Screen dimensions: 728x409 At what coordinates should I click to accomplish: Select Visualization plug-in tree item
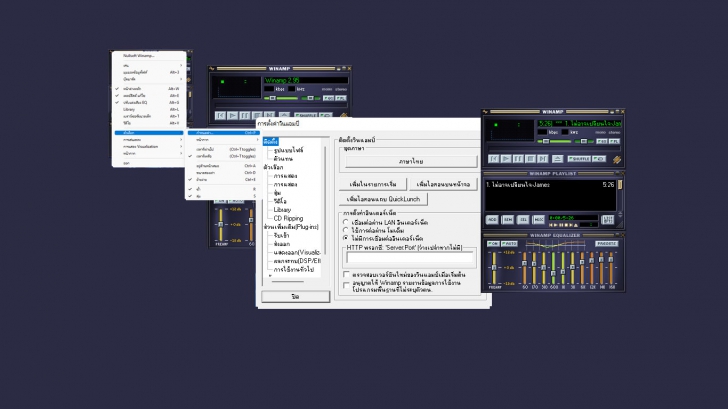pyautogui.click(x=297, y=253)
